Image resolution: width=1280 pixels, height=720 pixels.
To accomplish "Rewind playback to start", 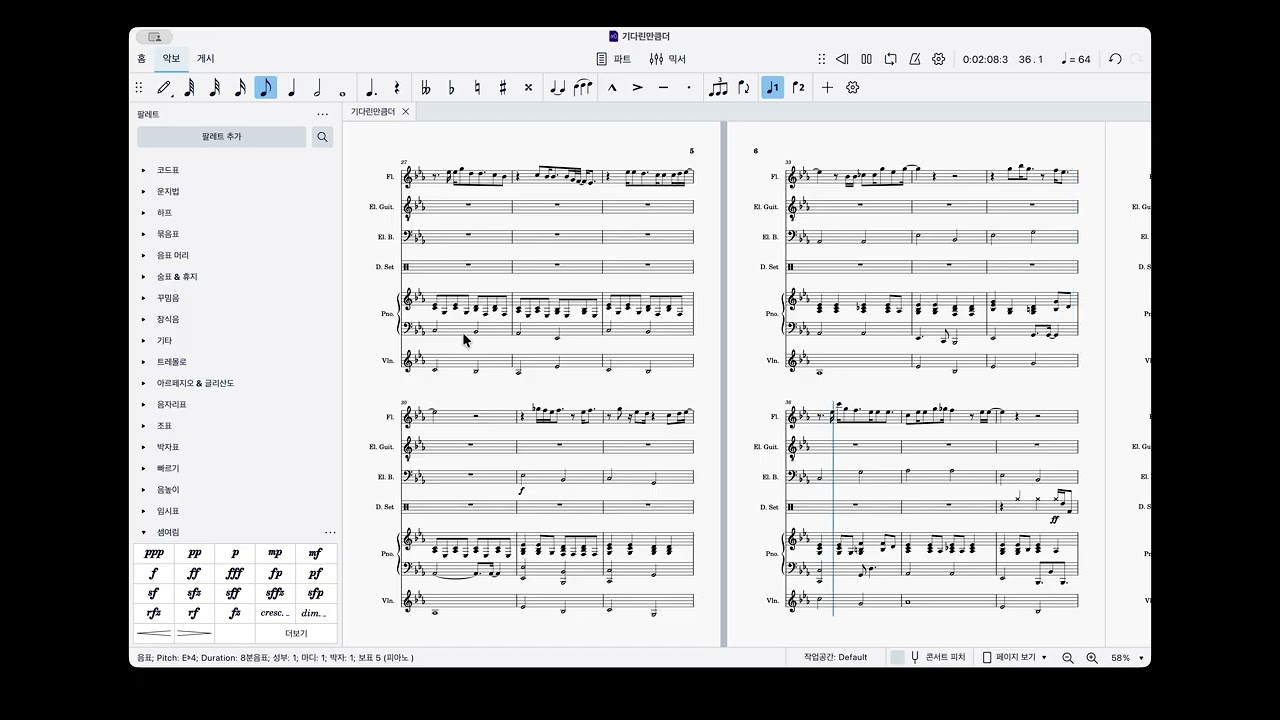I will tap(842, 59).
